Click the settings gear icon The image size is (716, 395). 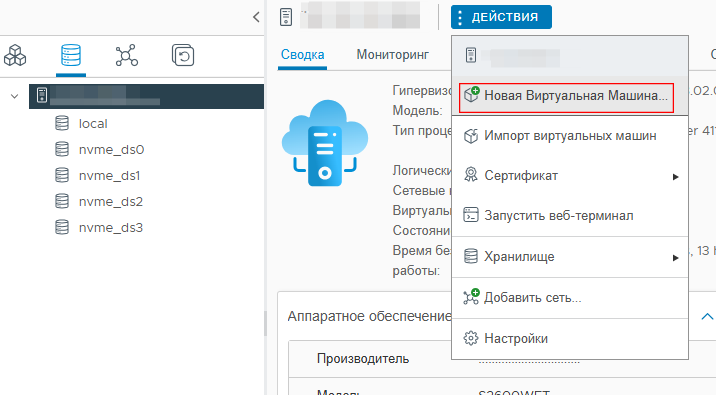point(471,338)
